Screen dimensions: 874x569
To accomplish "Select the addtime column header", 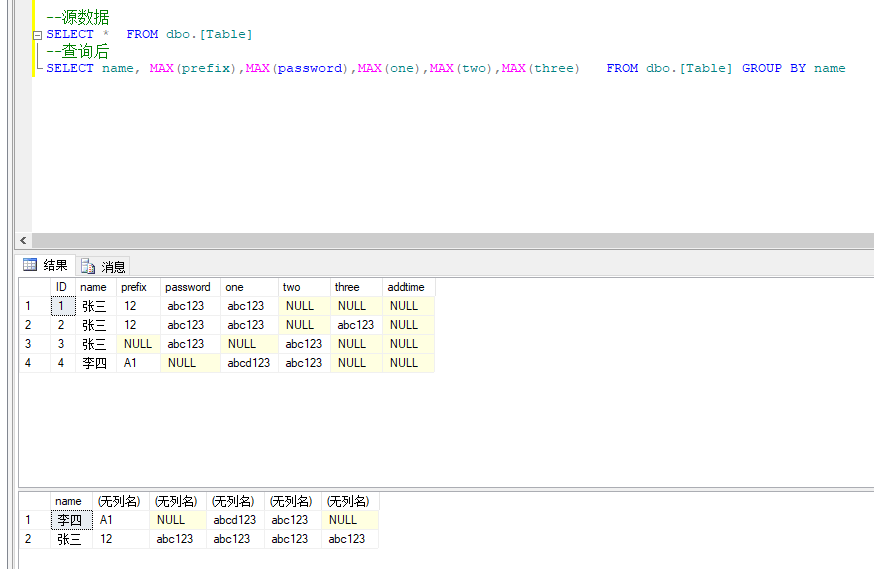I will (409, 287).
